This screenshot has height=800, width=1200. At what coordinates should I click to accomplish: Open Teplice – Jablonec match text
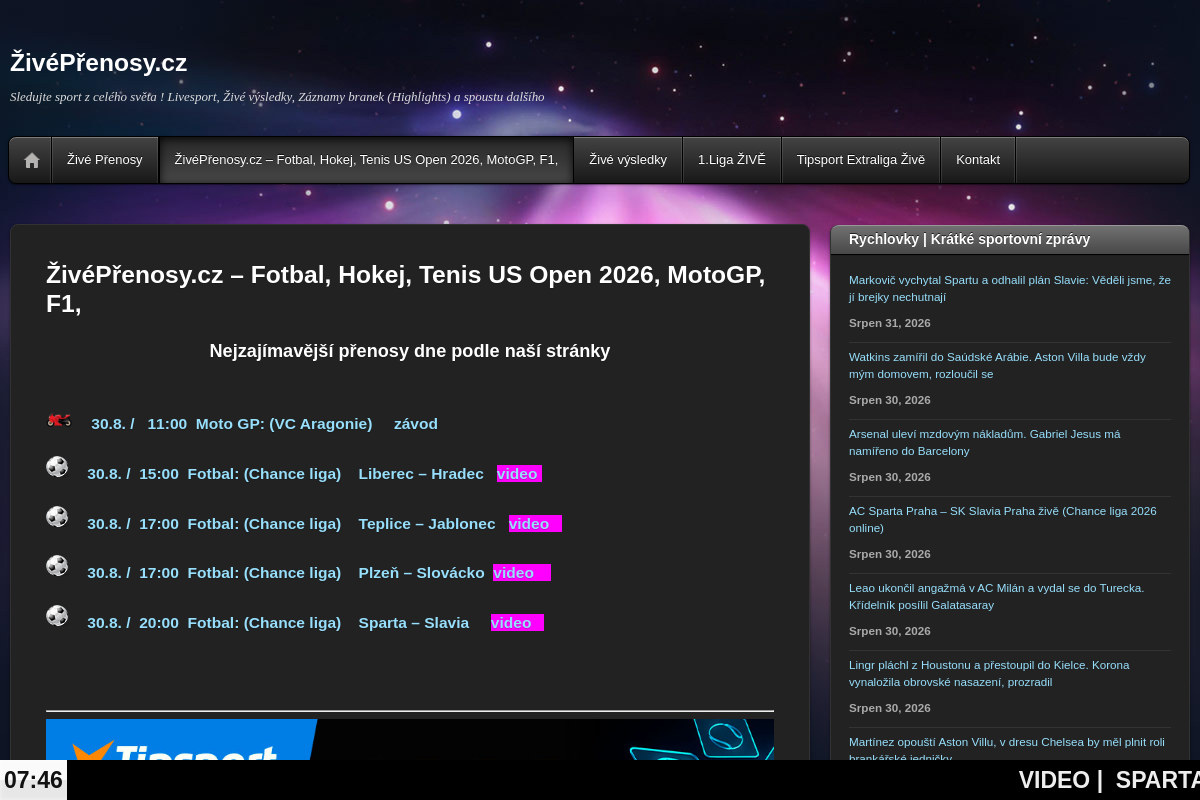click(427, 524)
